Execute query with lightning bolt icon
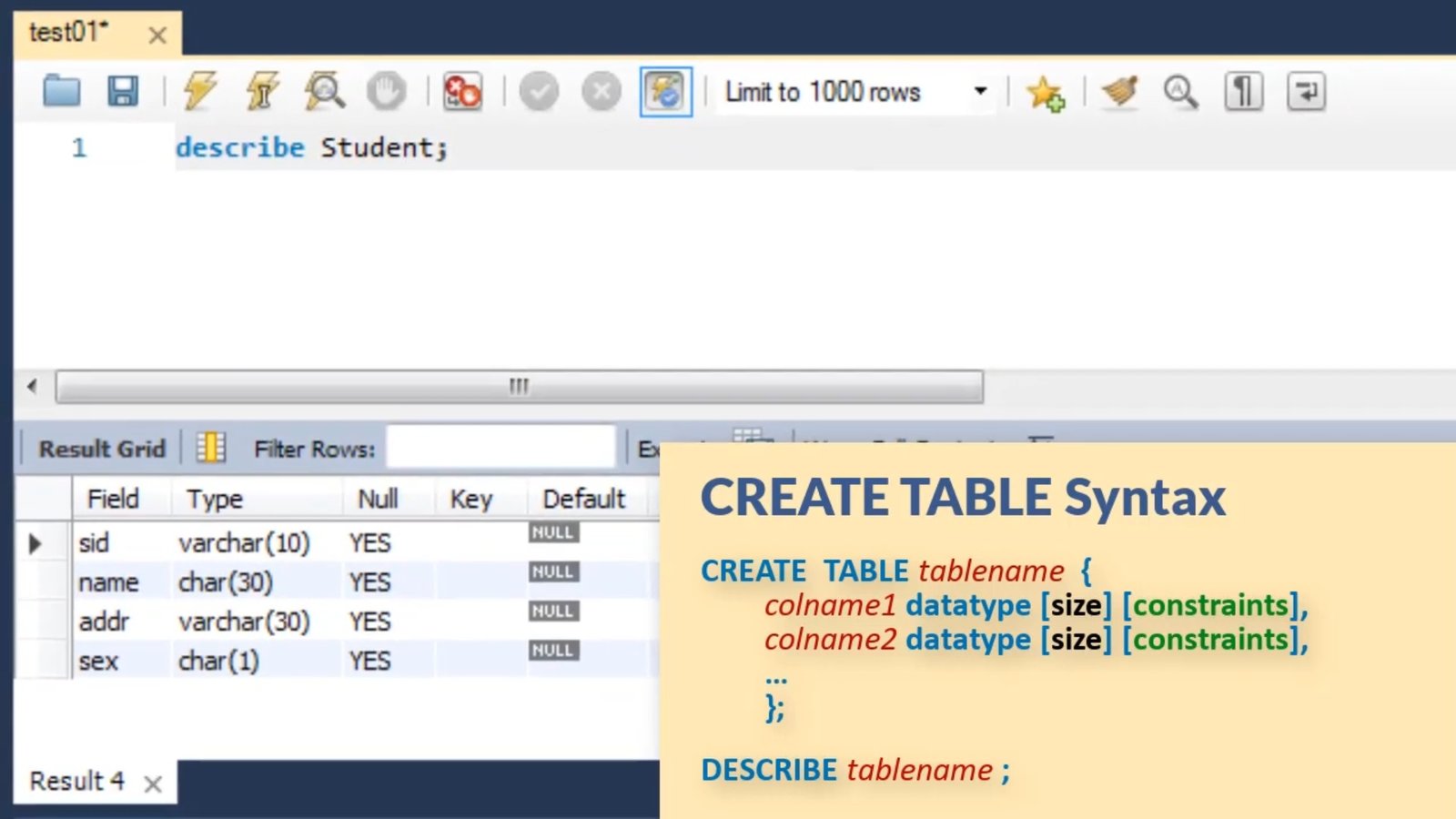The image size is (1456, 819). pyautogui.click(x=200, y=92)
